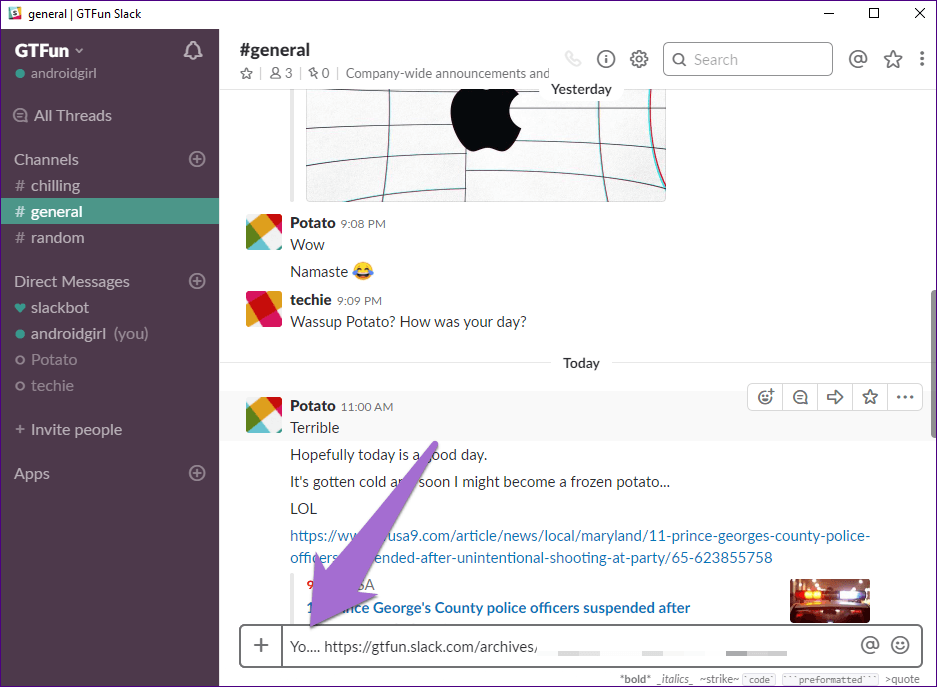Open direct message with Potato
Image resolution: width=937 pixels, height=687 pixels.
tap(110, 360)
